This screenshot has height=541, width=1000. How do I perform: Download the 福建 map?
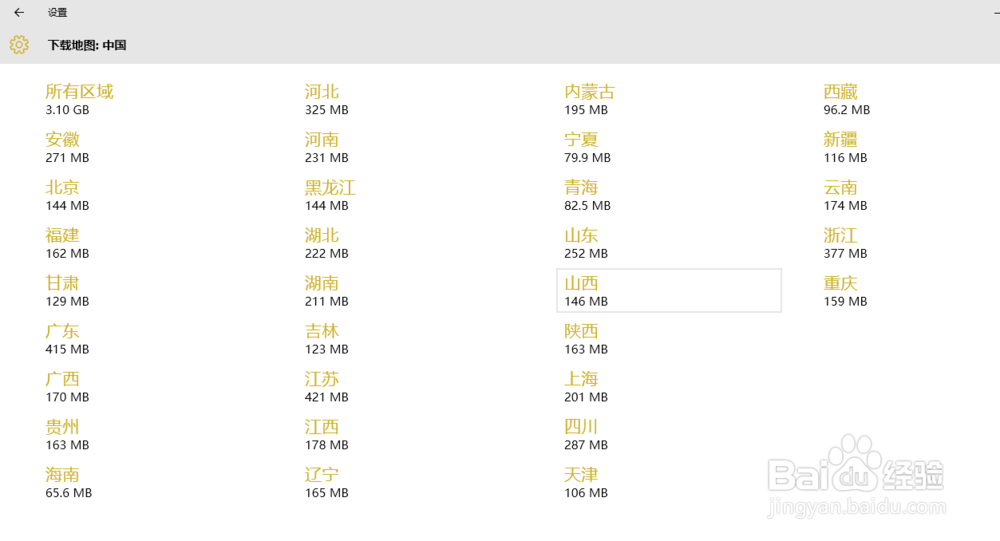pos(67,243)
